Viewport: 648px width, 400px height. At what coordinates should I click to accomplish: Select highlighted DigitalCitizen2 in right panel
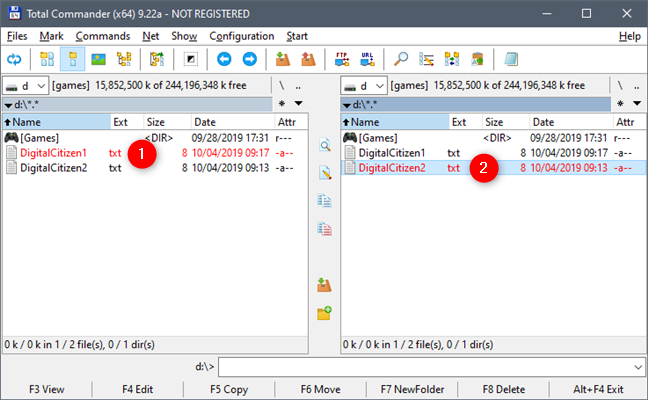point(493,168)
